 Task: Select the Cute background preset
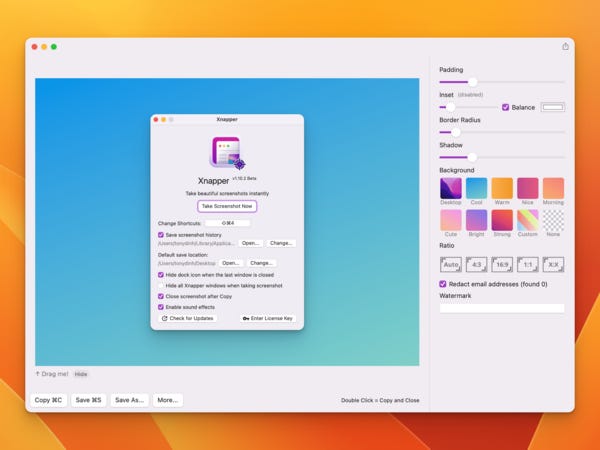tap(451, 220)
